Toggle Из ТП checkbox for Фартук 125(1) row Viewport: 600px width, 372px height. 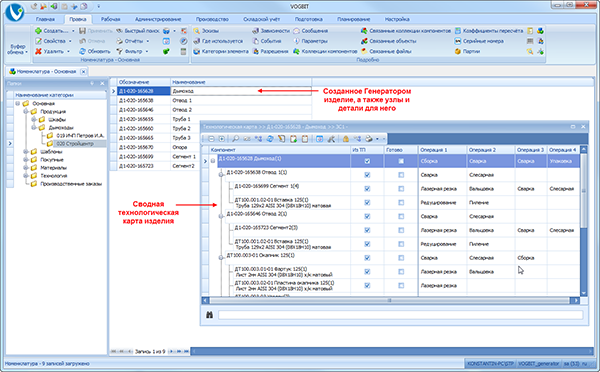367,271
